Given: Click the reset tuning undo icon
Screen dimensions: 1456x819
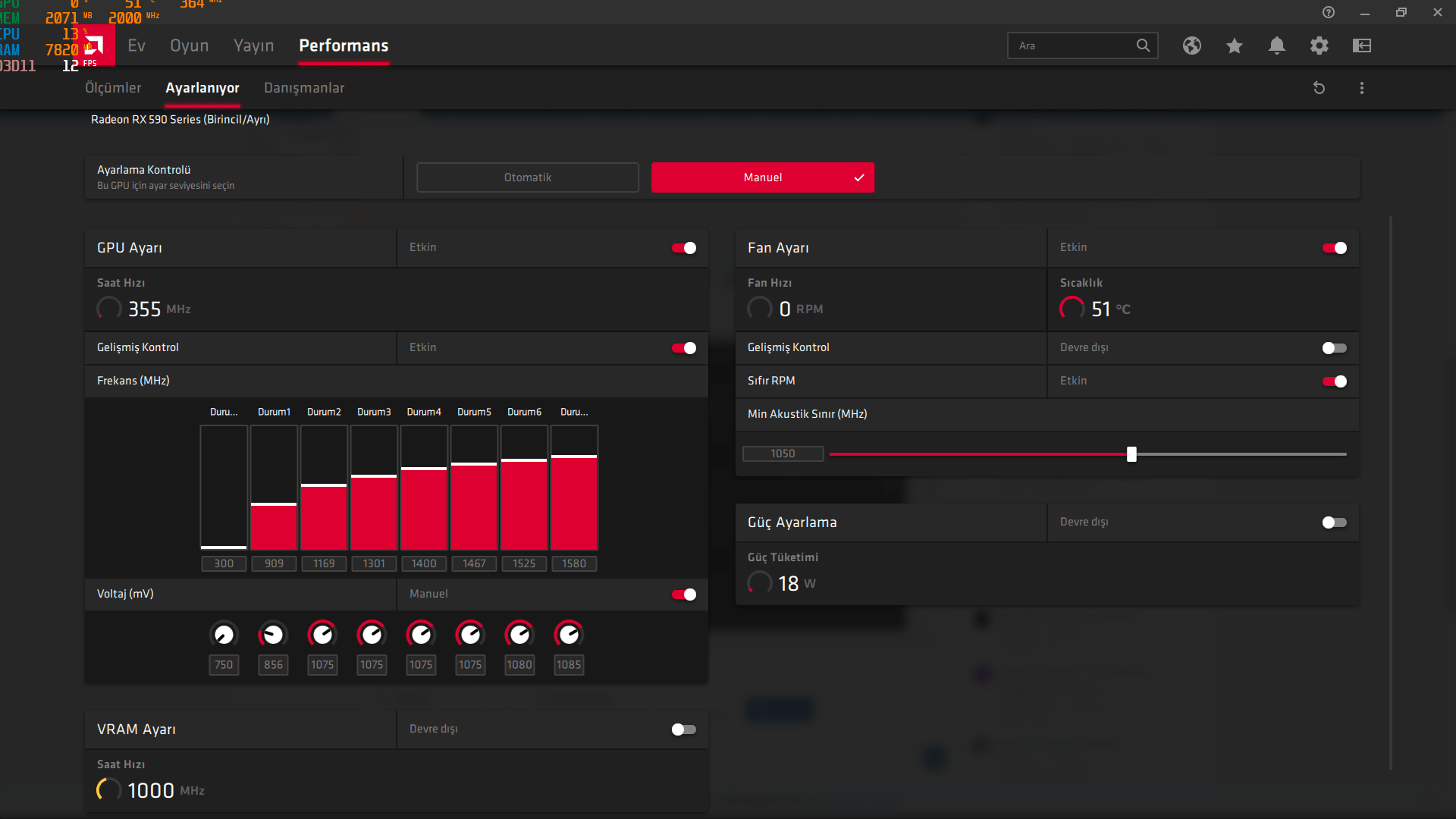Looking at the screenshot, I should click(x=1319, y=88).
